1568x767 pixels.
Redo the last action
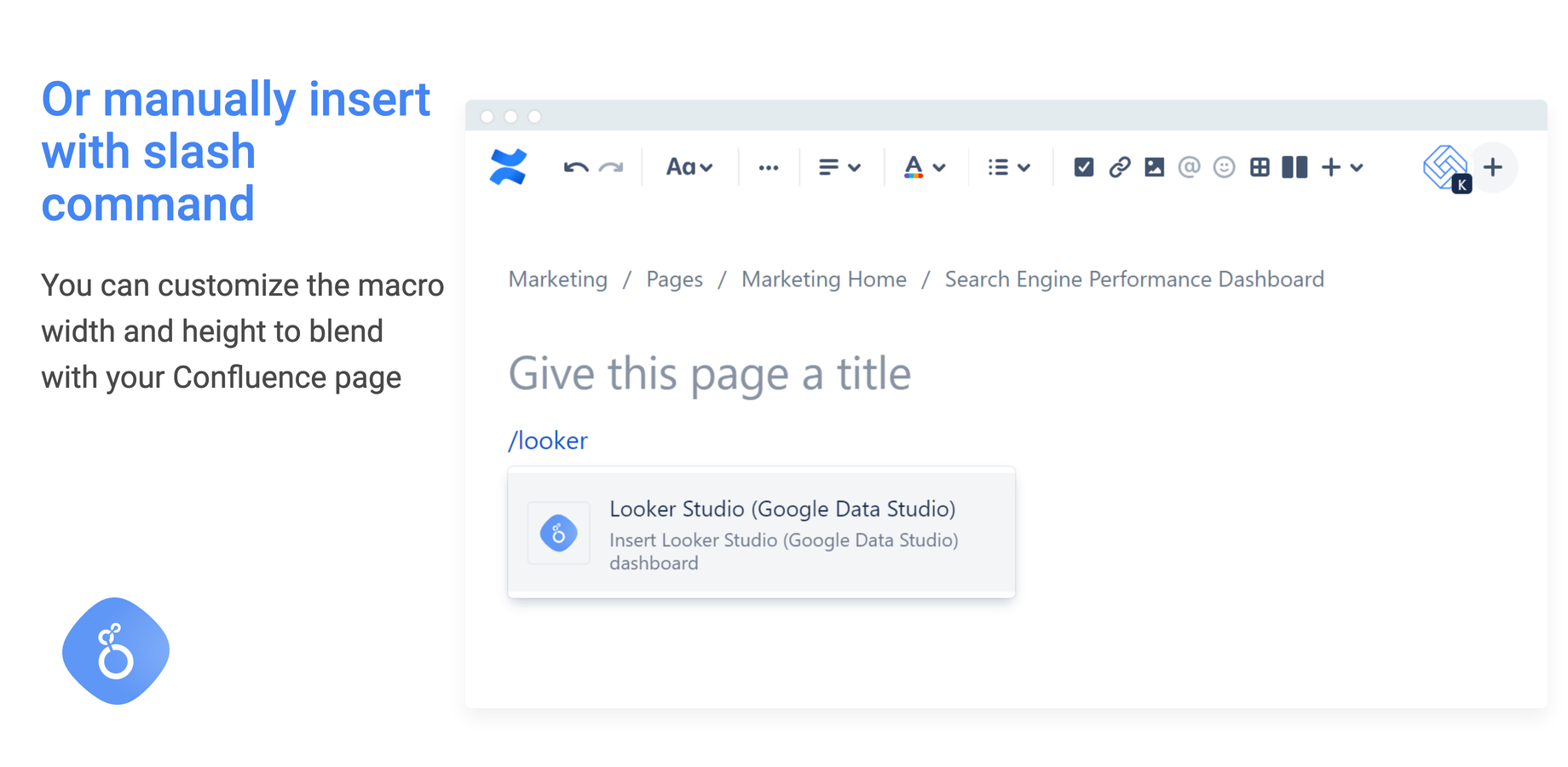click(611, 168)
